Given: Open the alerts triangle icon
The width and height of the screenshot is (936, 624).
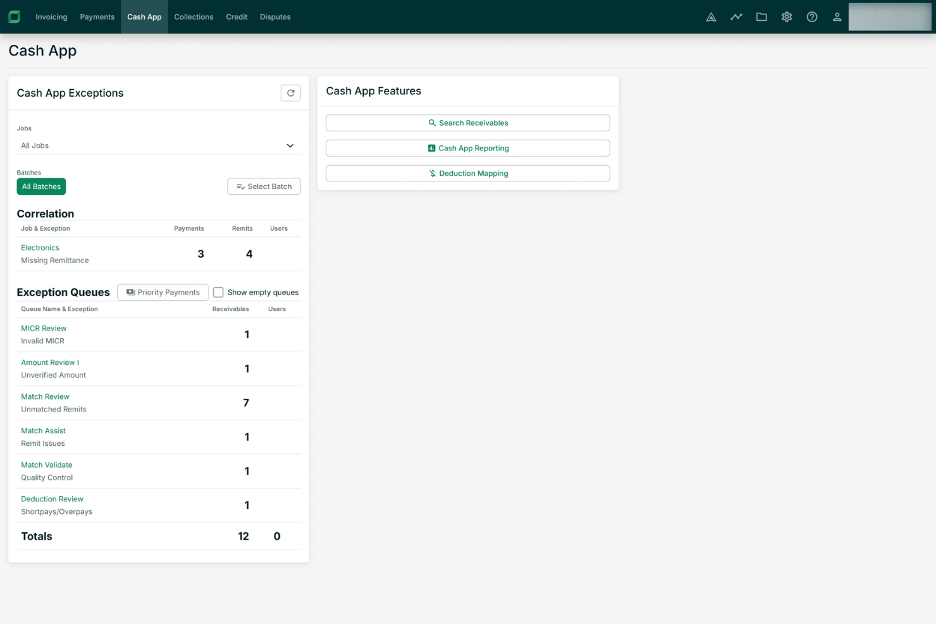Looking at the screenshot, I should click(x=711, y=17).
